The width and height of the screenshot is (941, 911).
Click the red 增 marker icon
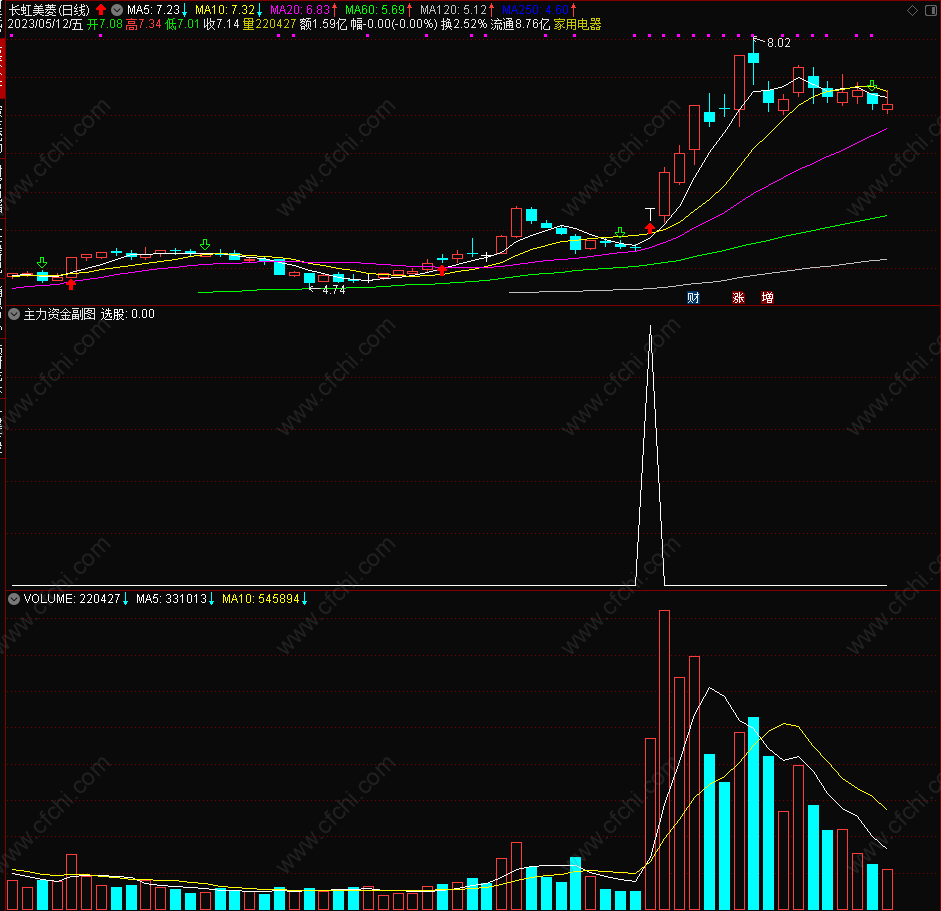[x=768, y=298]
